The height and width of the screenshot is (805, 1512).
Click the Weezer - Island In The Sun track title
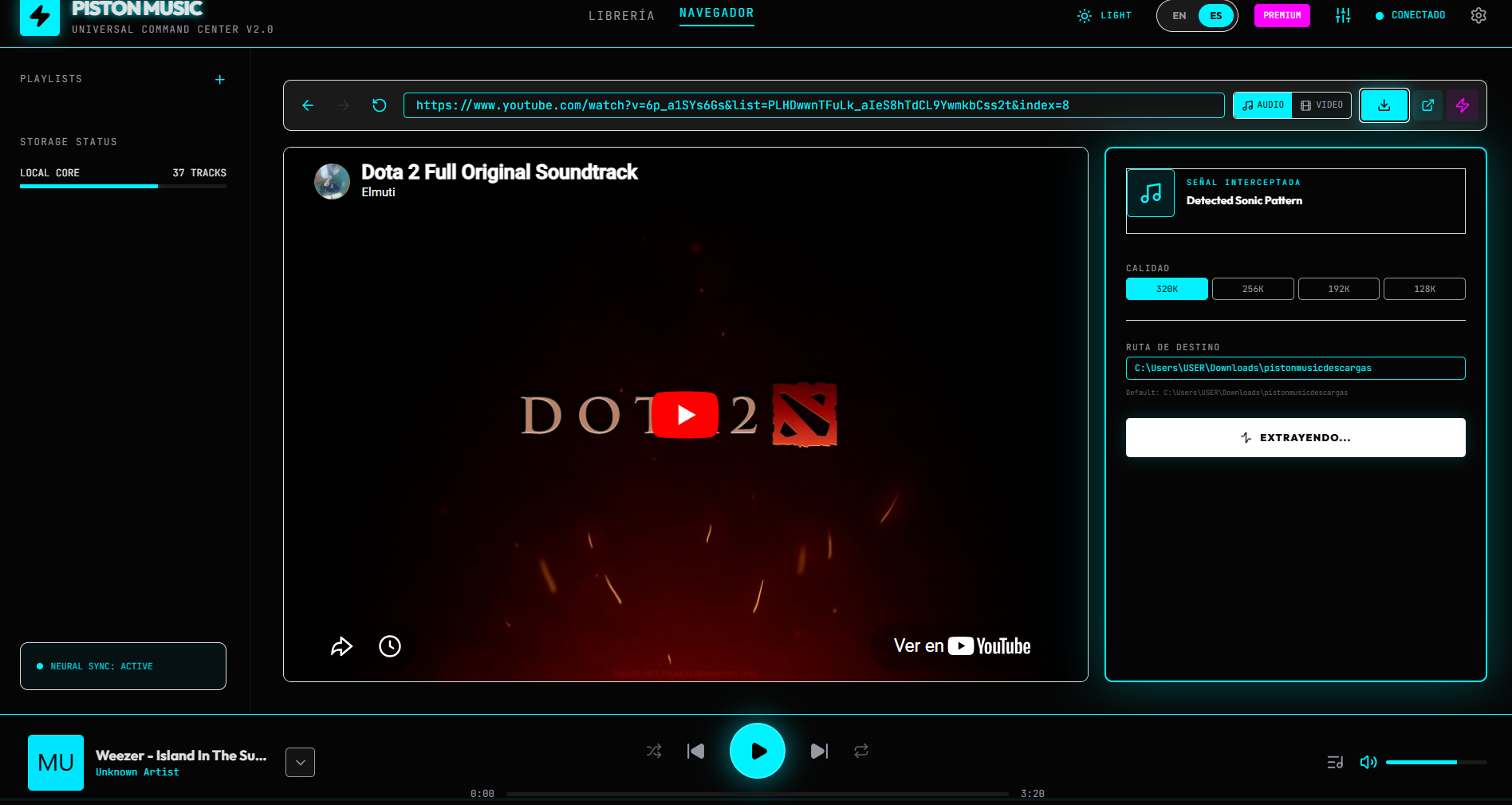coord(181,756)
